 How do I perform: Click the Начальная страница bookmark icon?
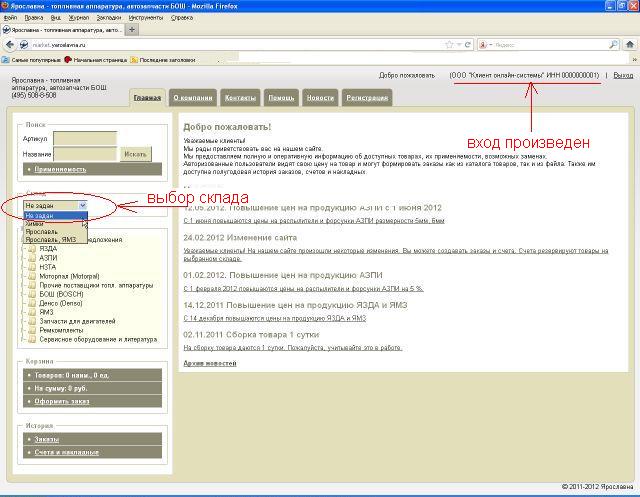tap(68, 60)
